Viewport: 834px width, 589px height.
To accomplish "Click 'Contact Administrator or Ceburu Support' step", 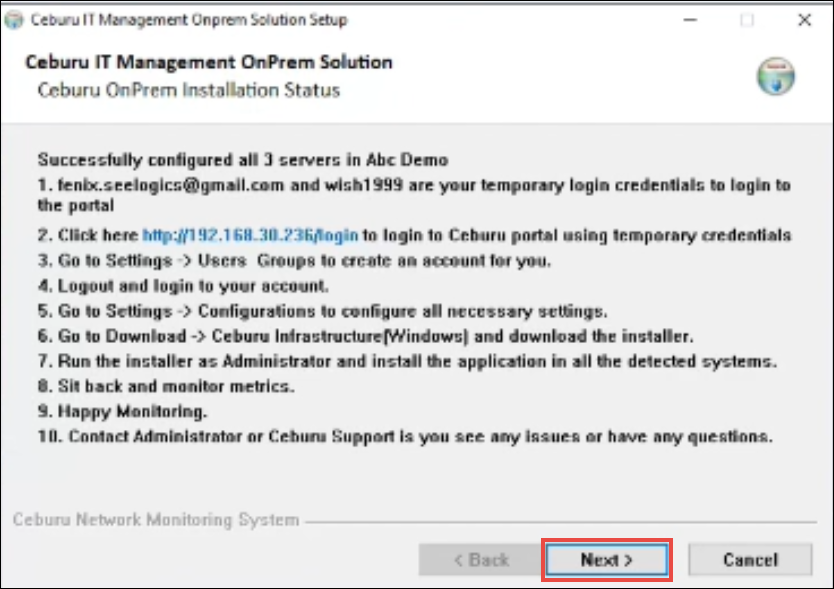I will (405, 436).
